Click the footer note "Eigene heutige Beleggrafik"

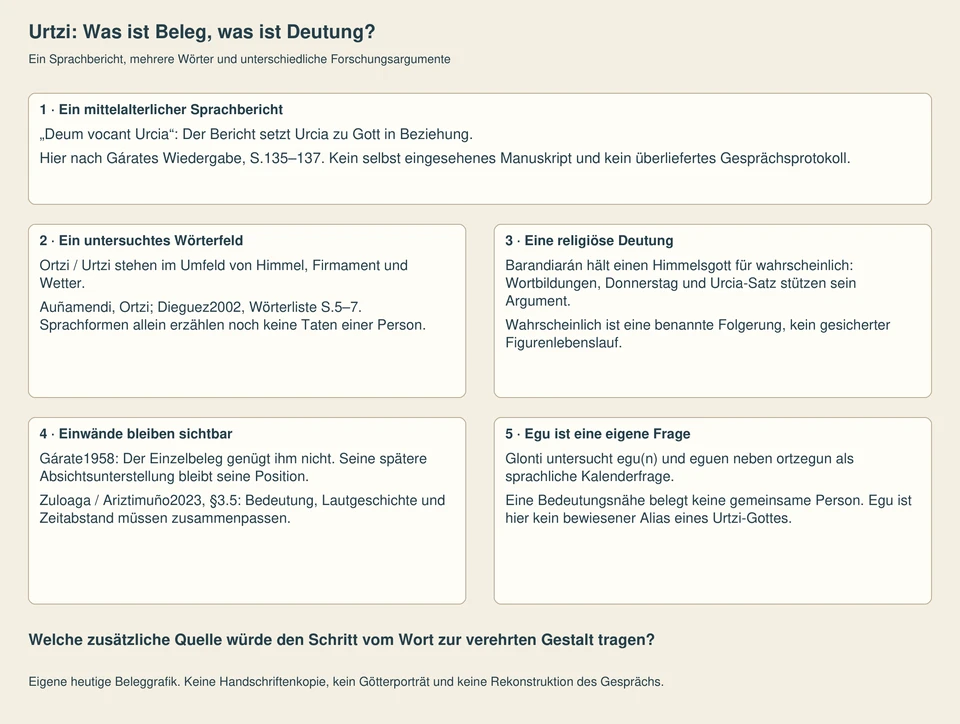[x=346, y=682]
